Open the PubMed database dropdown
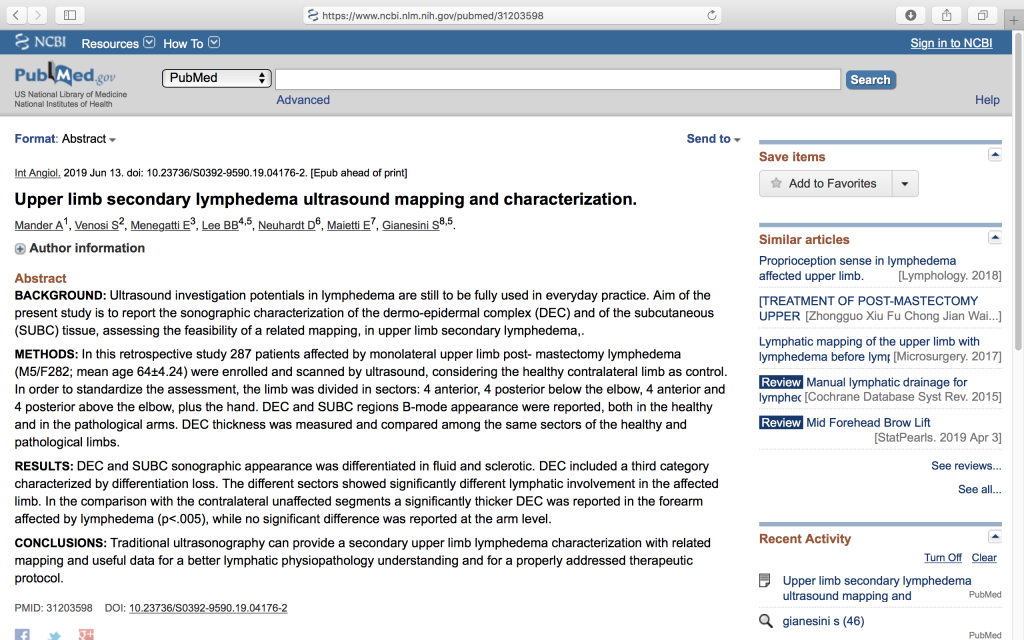The width and height of the screenshot is (1024, 640). tap(216, 78)
